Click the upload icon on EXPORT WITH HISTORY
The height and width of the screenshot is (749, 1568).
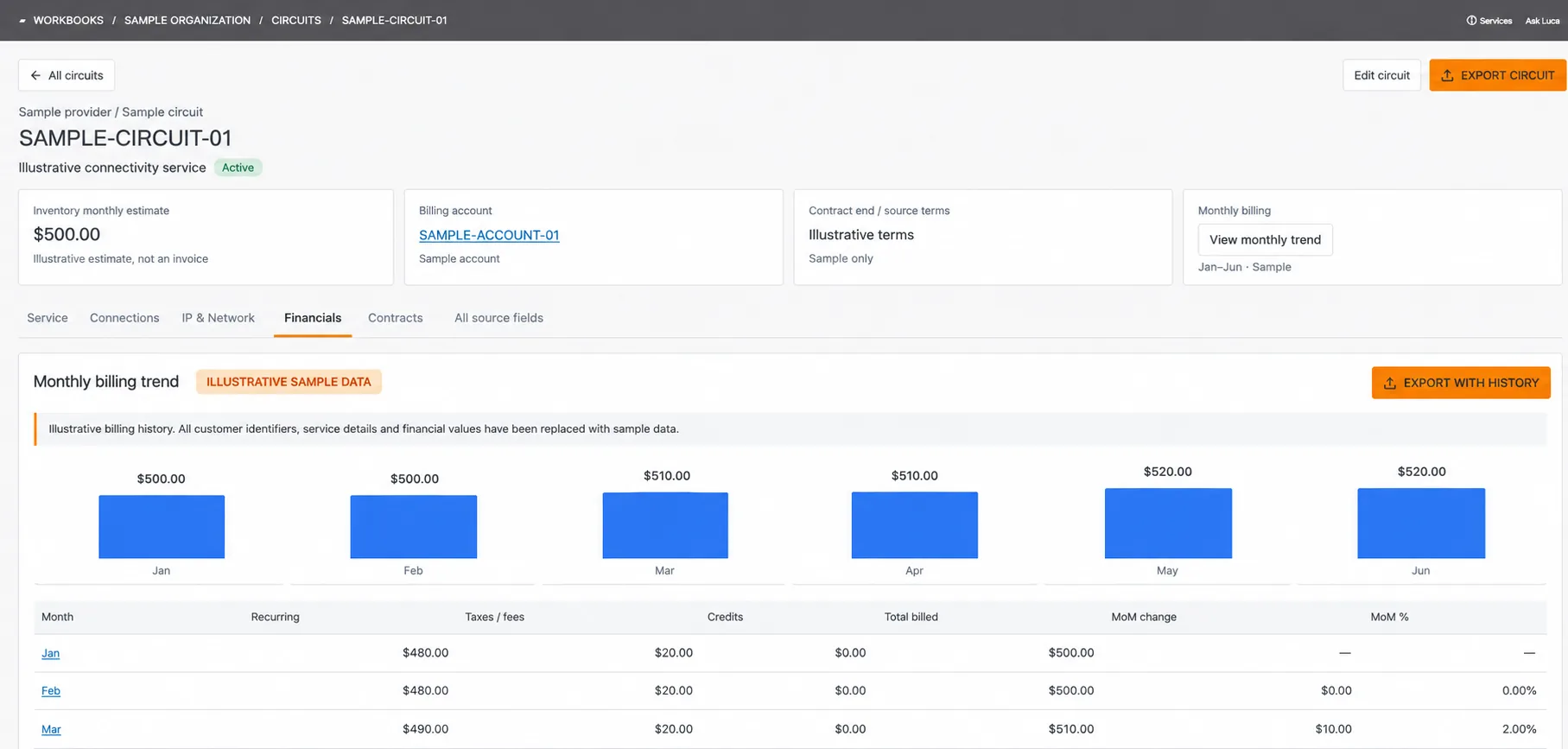1389,384
